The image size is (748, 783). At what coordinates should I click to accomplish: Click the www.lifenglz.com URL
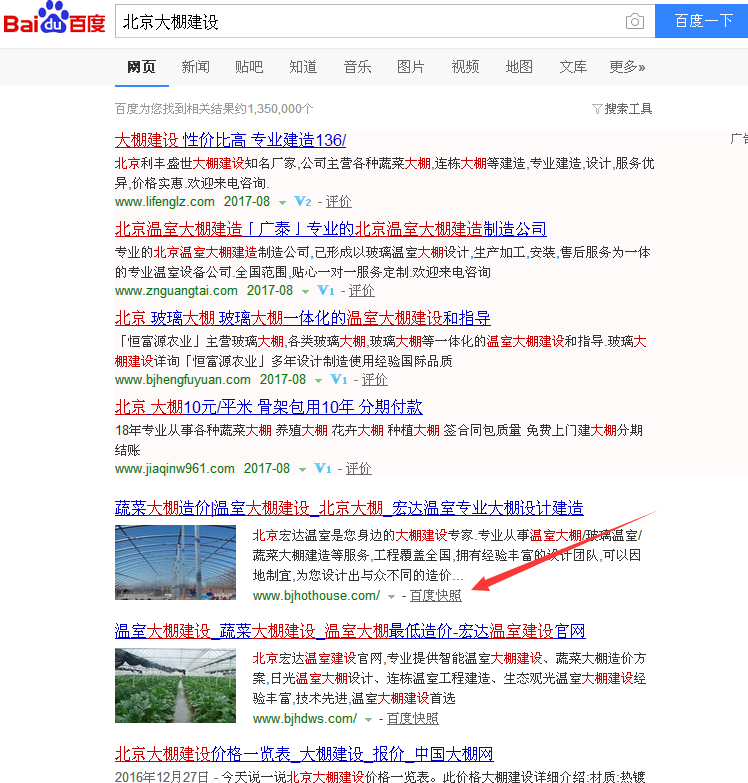click(165, 202)
